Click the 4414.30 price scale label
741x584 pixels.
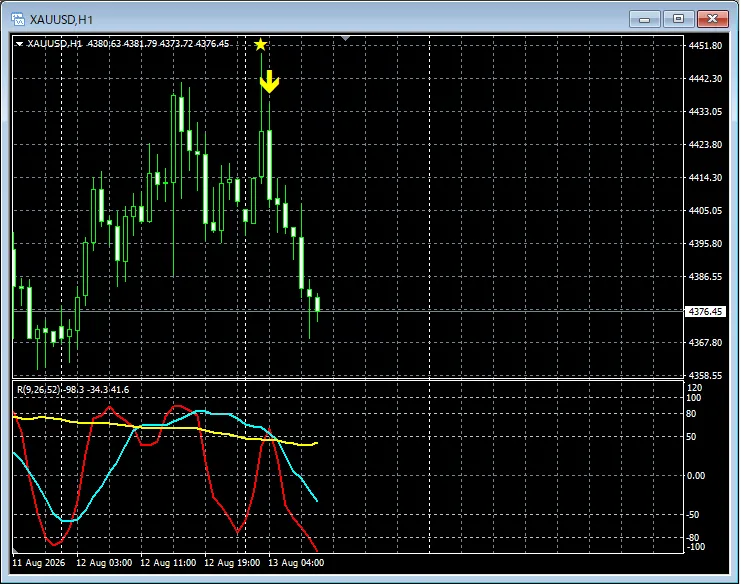tap(705, 178)
